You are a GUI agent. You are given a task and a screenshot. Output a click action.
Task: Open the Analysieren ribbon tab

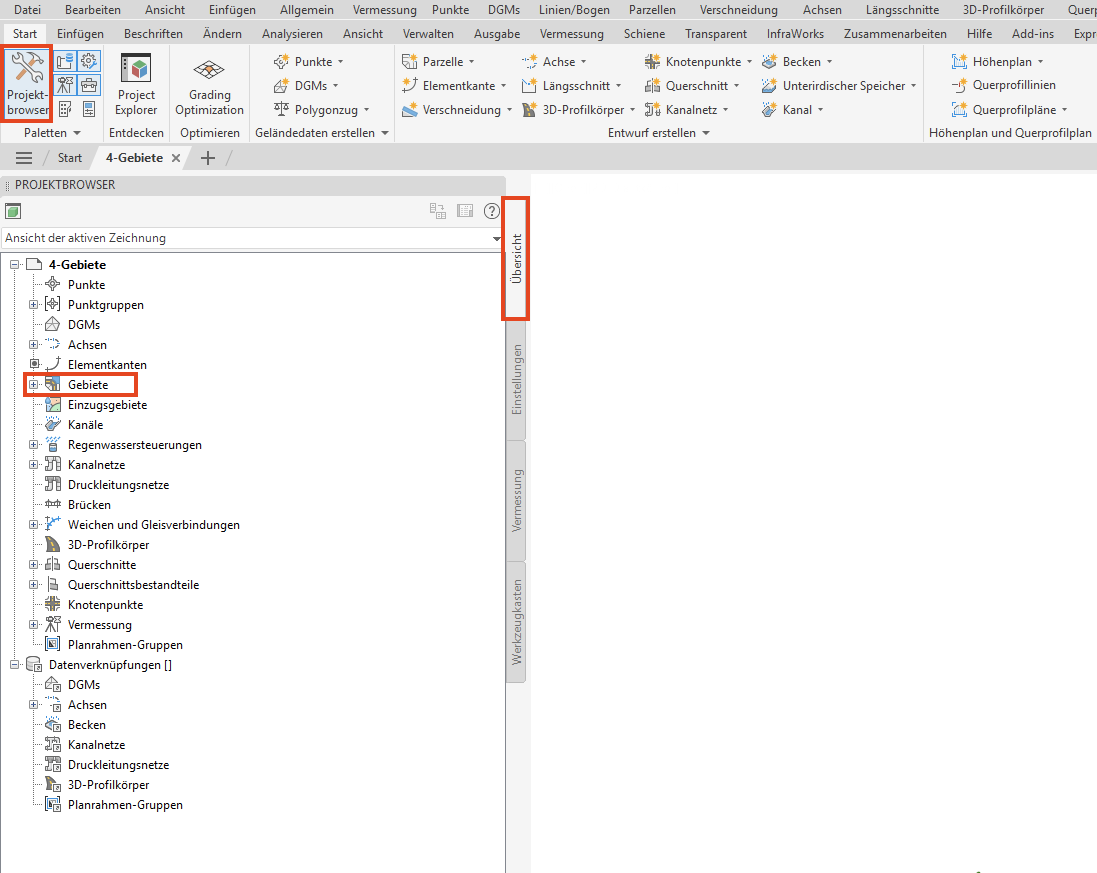(292, 34)
